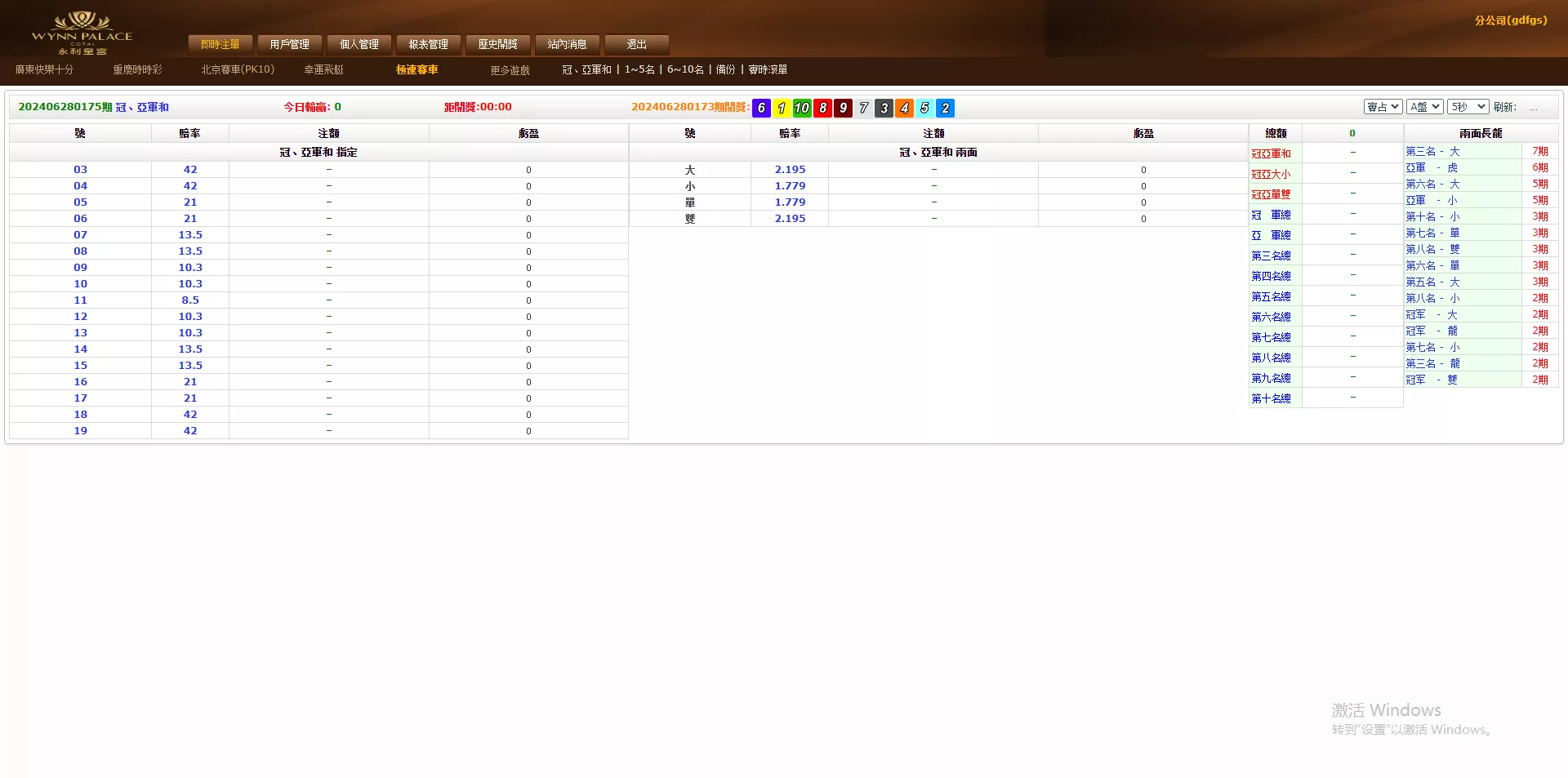
Task: Click the orange number 4 ball
Action: (904, 108)
